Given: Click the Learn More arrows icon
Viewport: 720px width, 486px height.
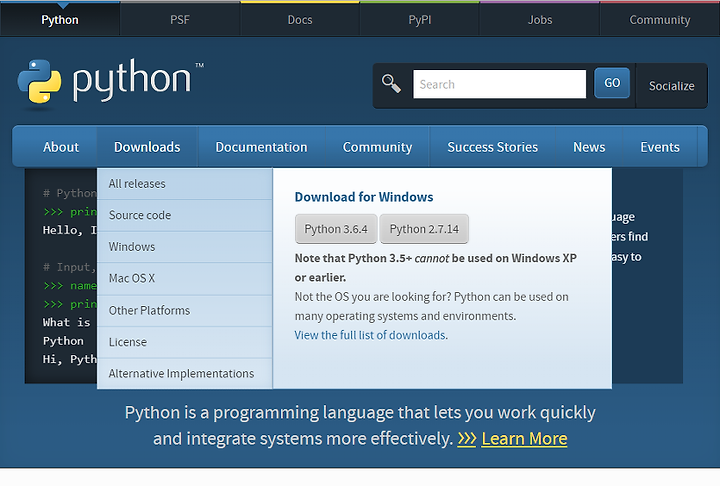Looking at the screenshot, I should 467,439.
